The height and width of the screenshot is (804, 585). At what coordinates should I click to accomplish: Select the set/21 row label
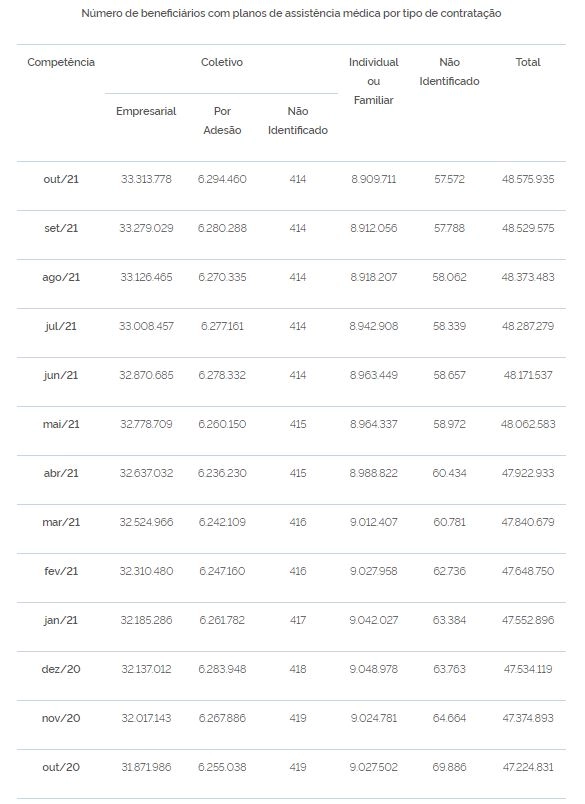pyautogui.click(x=61, y=228)
